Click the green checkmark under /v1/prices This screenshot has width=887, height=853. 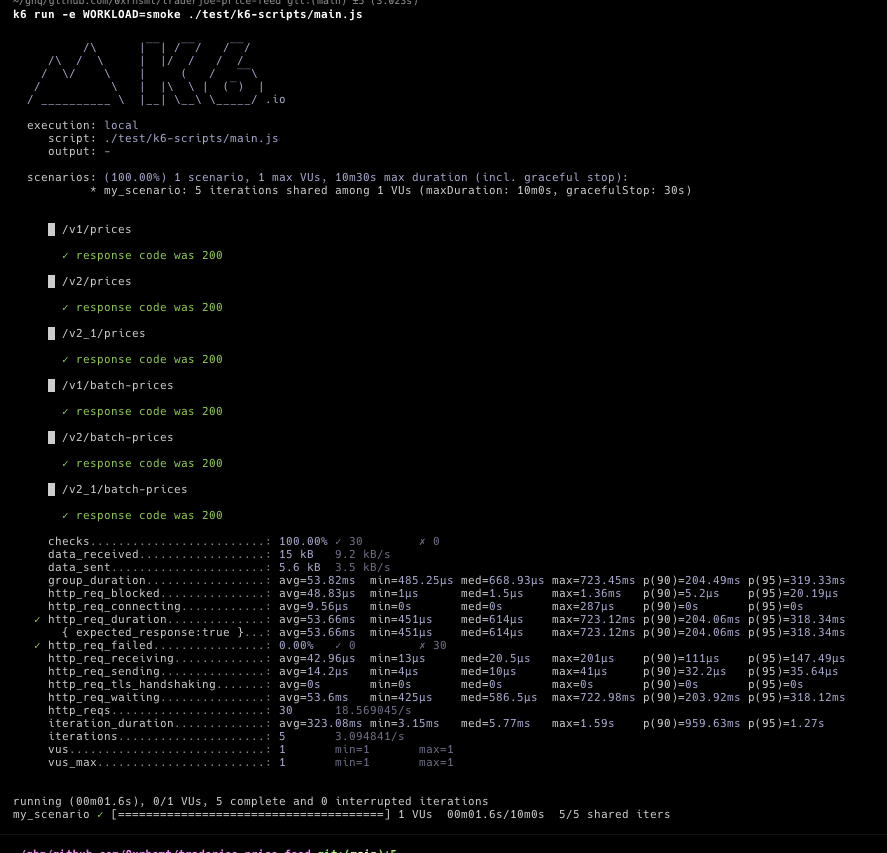tap(65, 256)
